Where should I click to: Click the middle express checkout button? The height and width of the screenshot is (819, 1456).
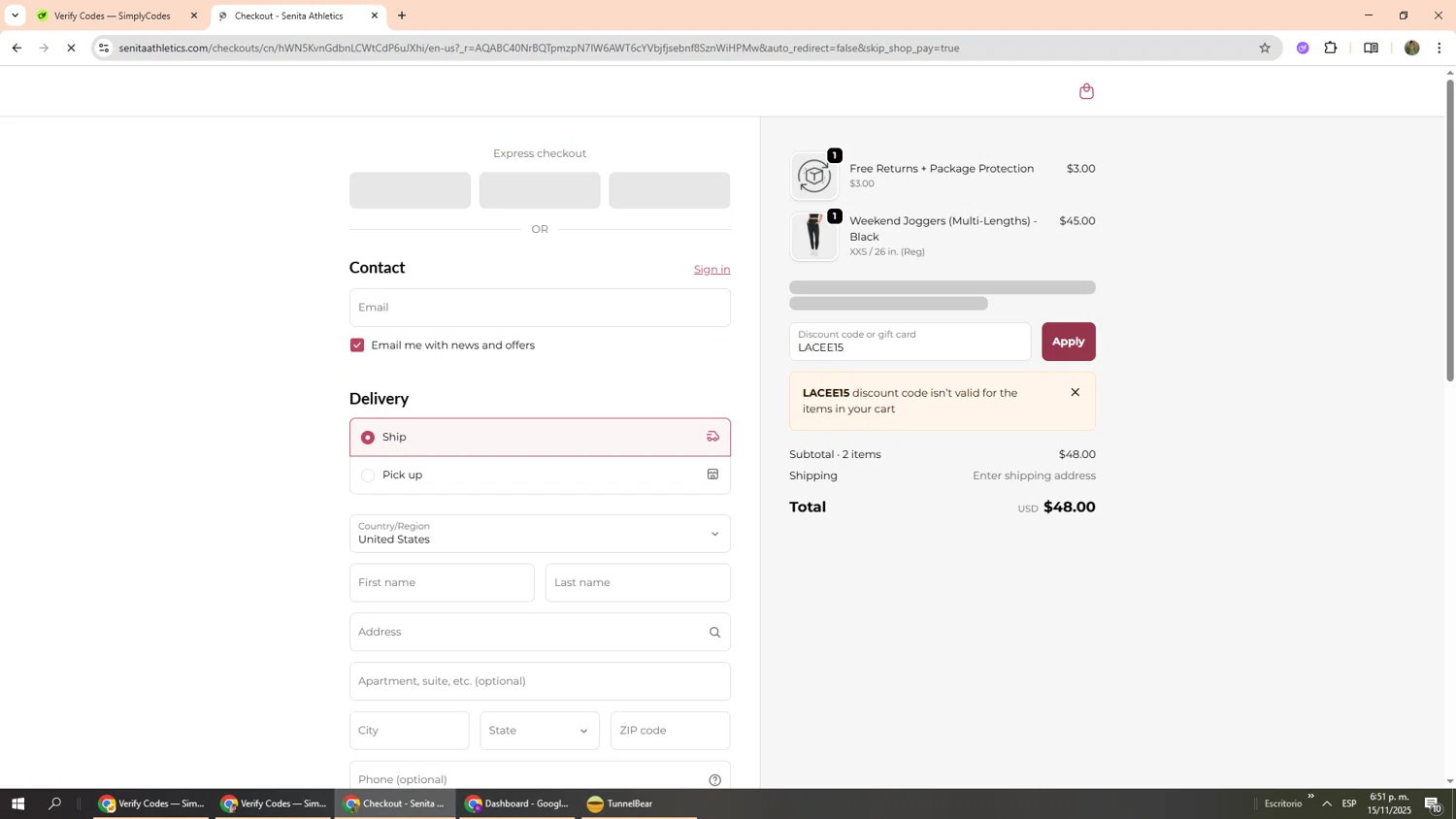[540, 190]
